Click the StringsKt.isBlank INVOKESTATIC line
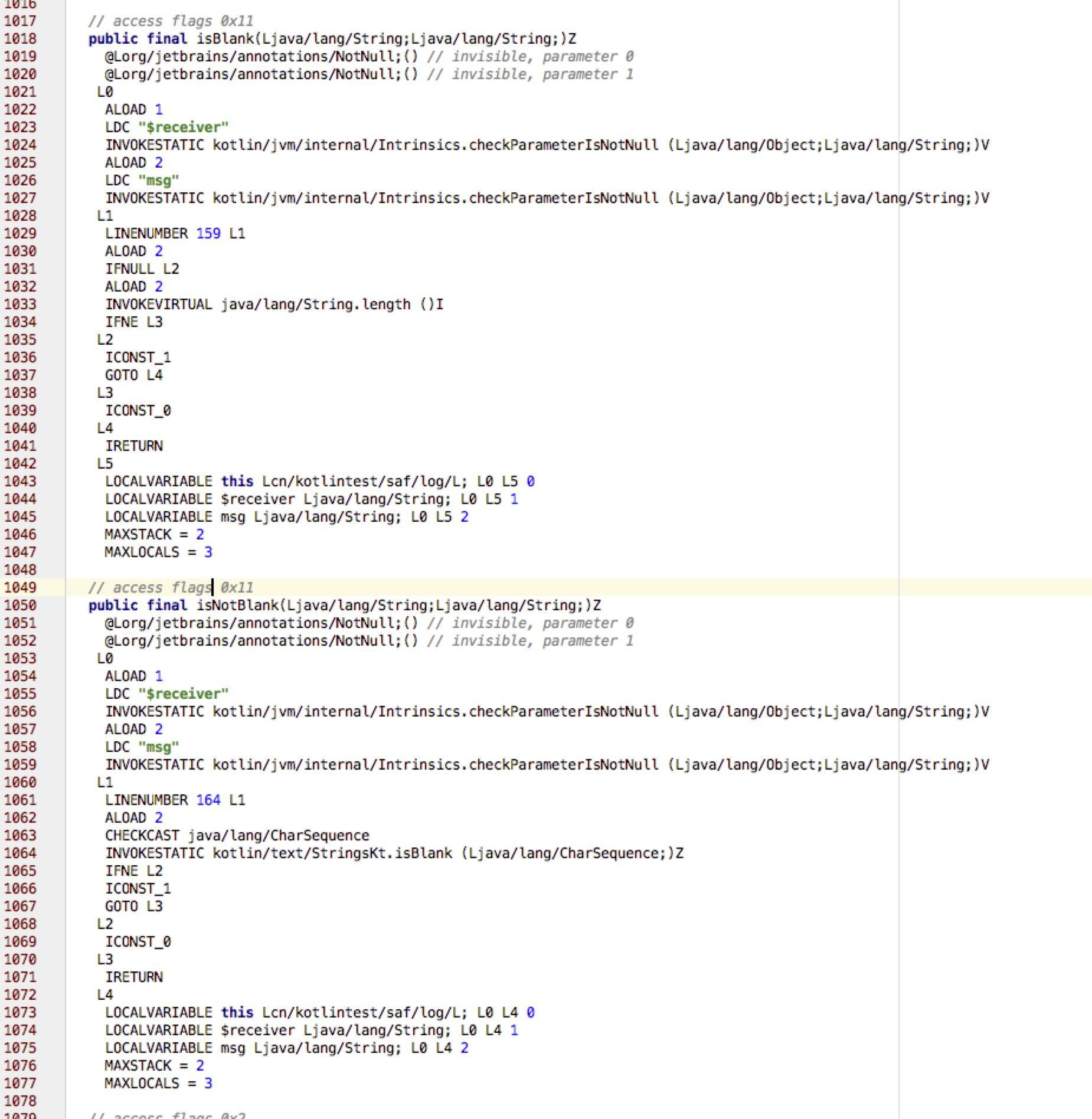This screenshot has width=1092, height=1119. pos(394,853)
